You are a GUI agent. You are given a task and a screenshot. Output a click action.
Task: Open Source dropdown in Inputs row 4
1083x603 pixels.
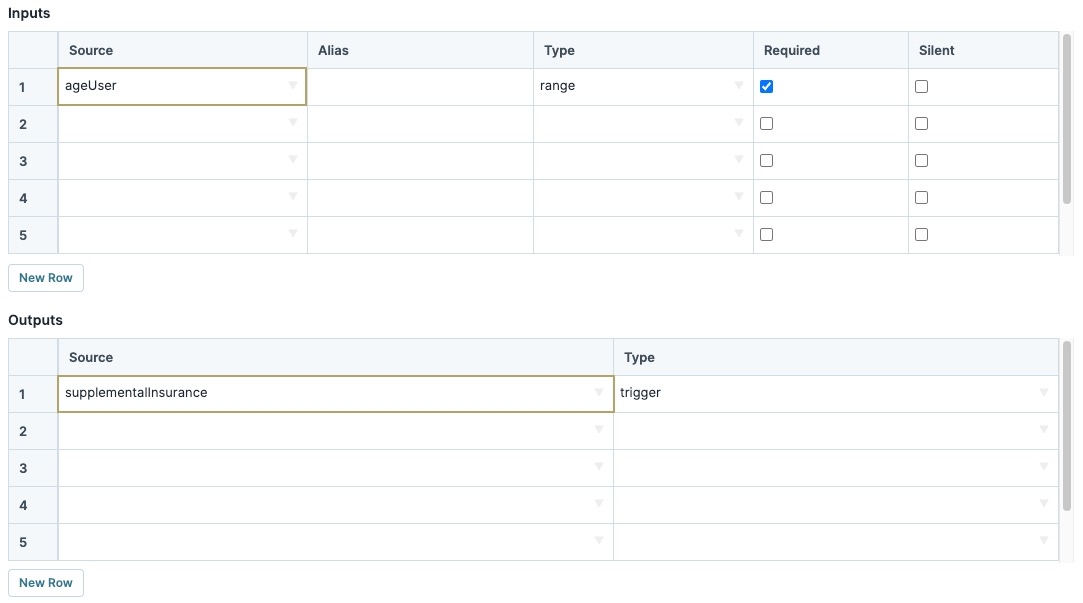(293, 197)
